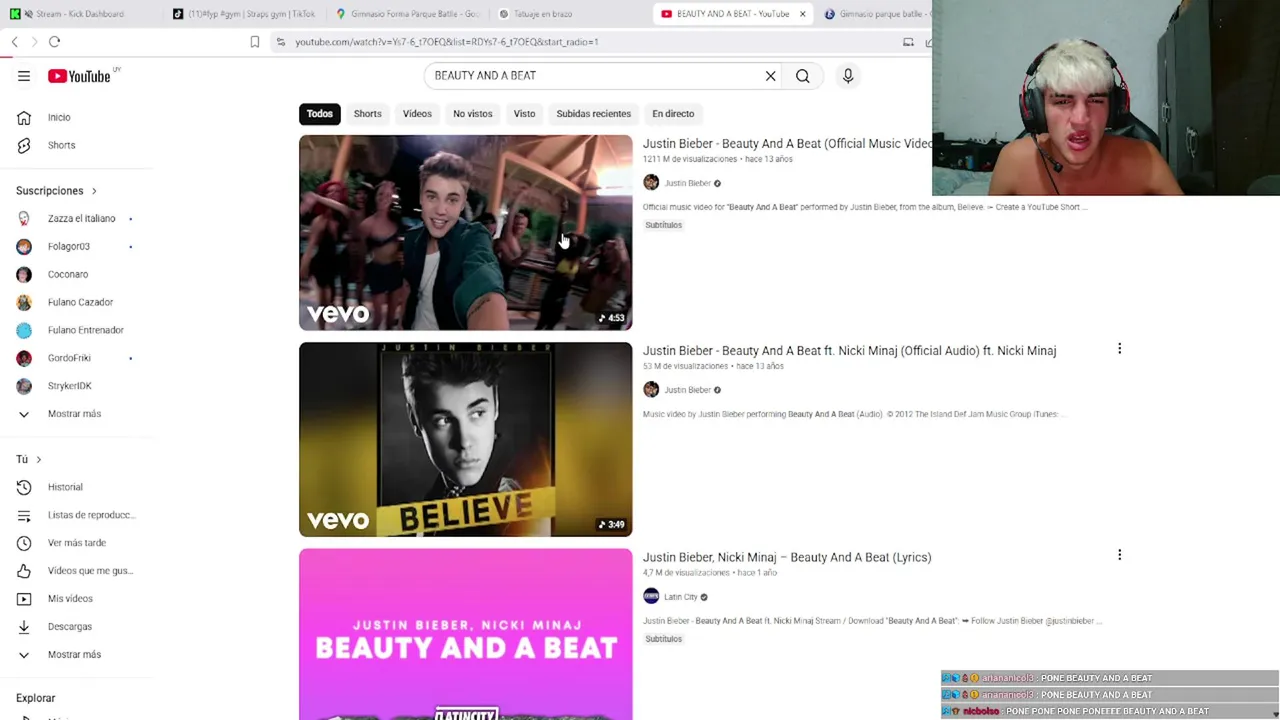Select the Videos filter chip
The image size is (1280, 720).
pyautogui.click(x=417, y=114)
